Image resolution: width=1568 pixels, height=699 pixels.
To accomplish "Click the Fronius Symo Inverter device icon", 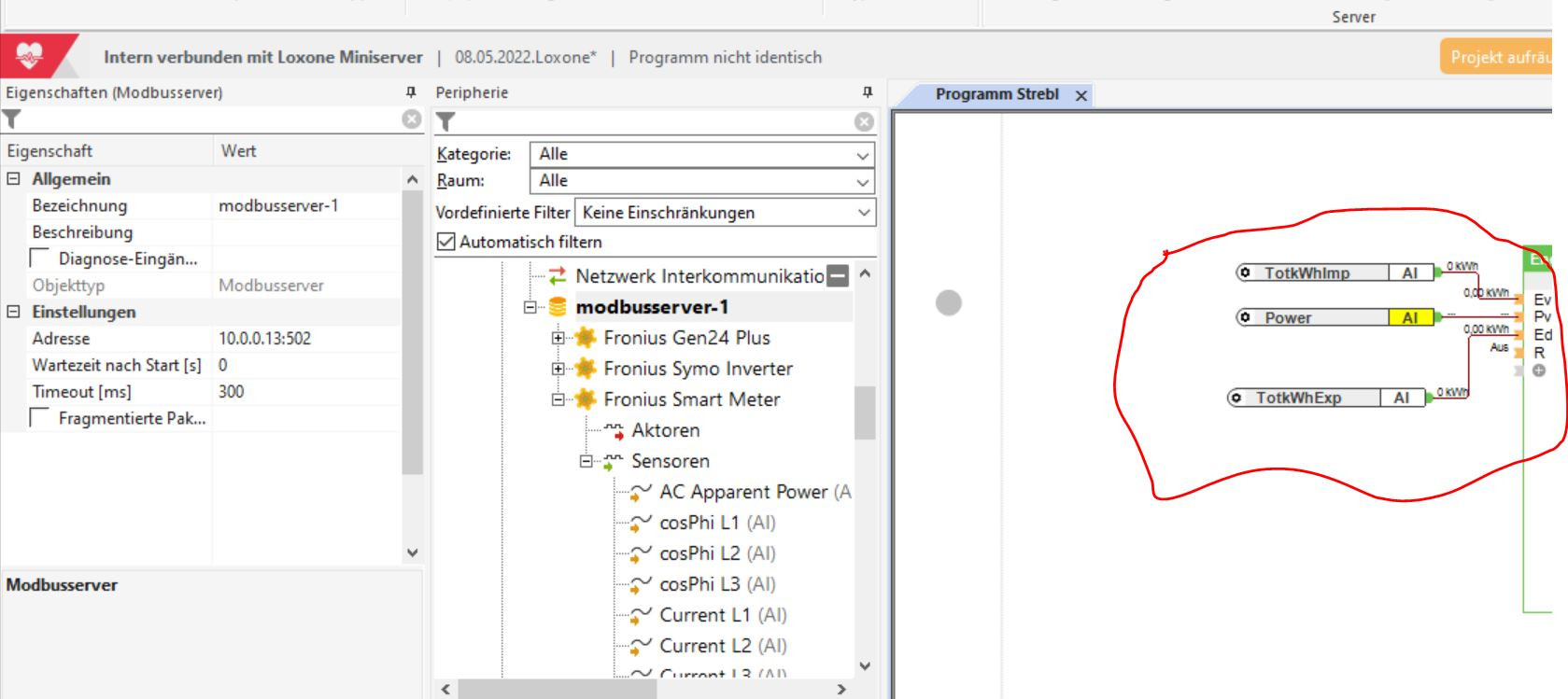I will pyautogui.click(x=586, y=369).
